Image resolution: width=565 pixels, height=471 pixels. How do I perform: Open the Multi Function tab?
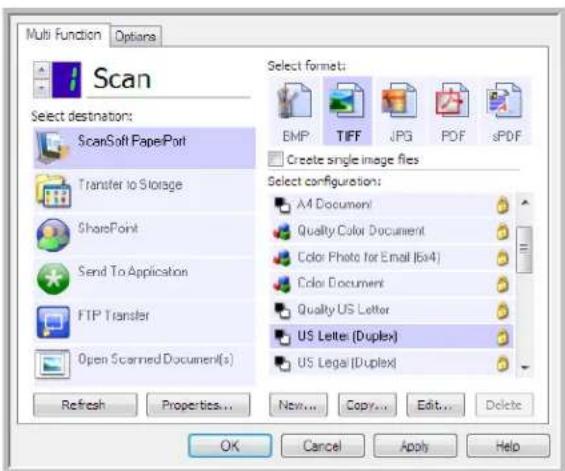(x=63, y=35)
